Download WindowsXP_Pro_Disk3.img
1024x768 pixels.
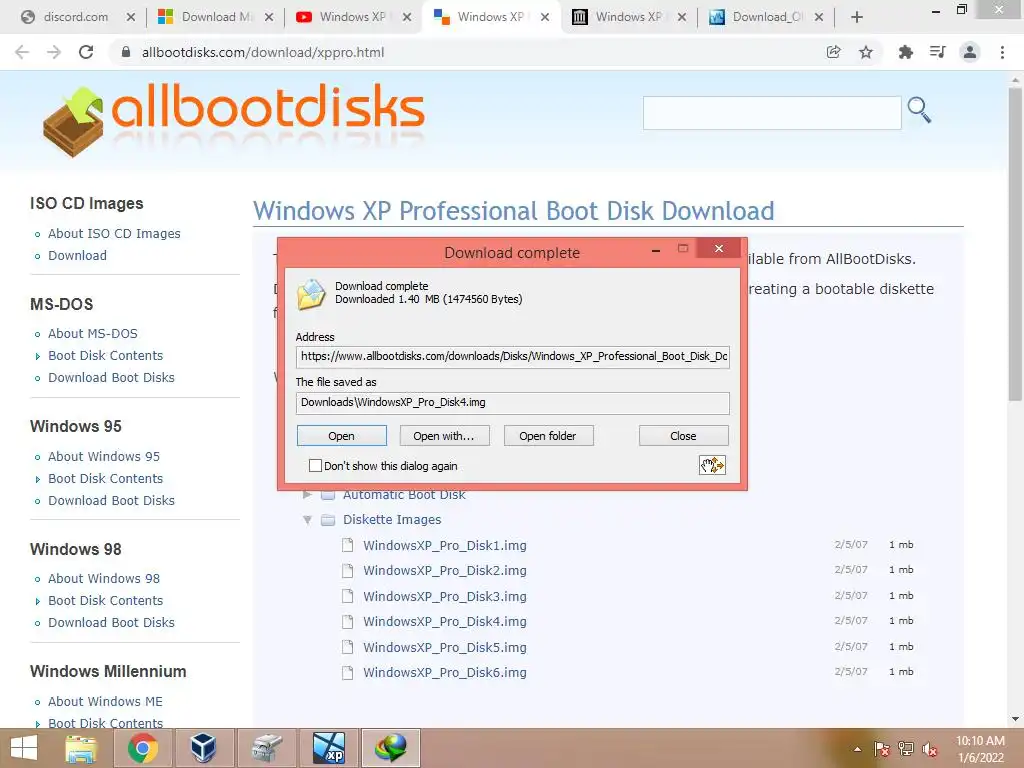[445, 596]
